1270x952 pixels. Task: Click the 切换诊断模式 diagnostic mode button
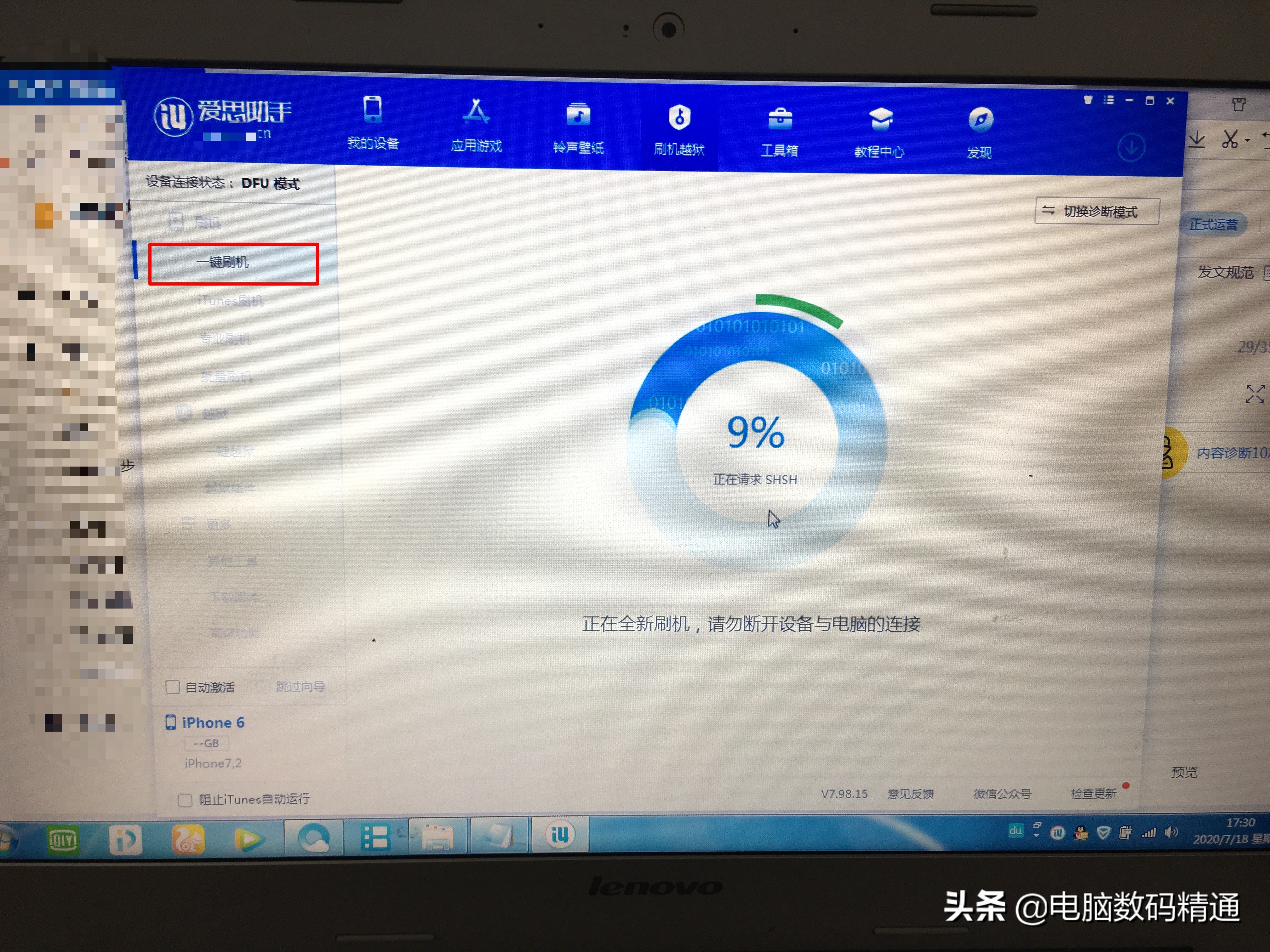(x=1097, y=211)
